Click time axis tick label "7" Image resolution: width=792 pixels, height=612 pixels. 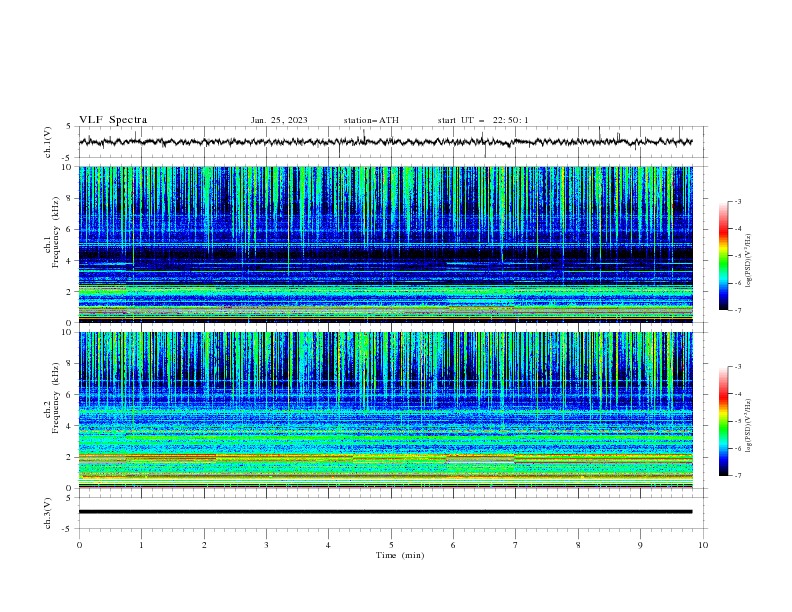click(516, 545)
